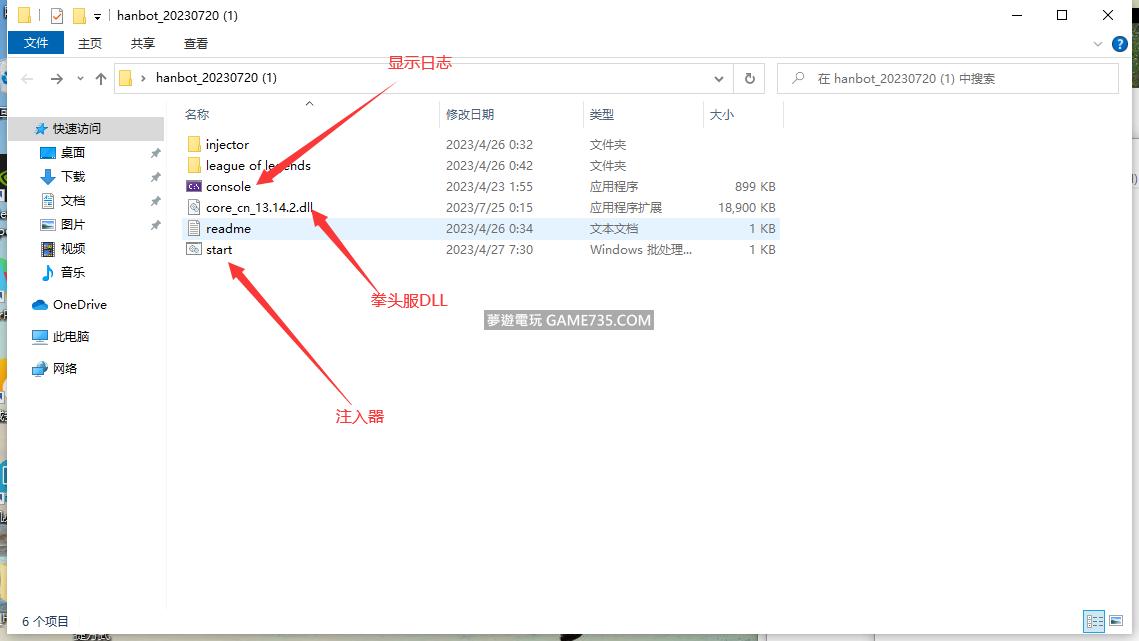Open Help with the question mark icon
This screenshot has width=1139, height=641.
click(1119, 44)
